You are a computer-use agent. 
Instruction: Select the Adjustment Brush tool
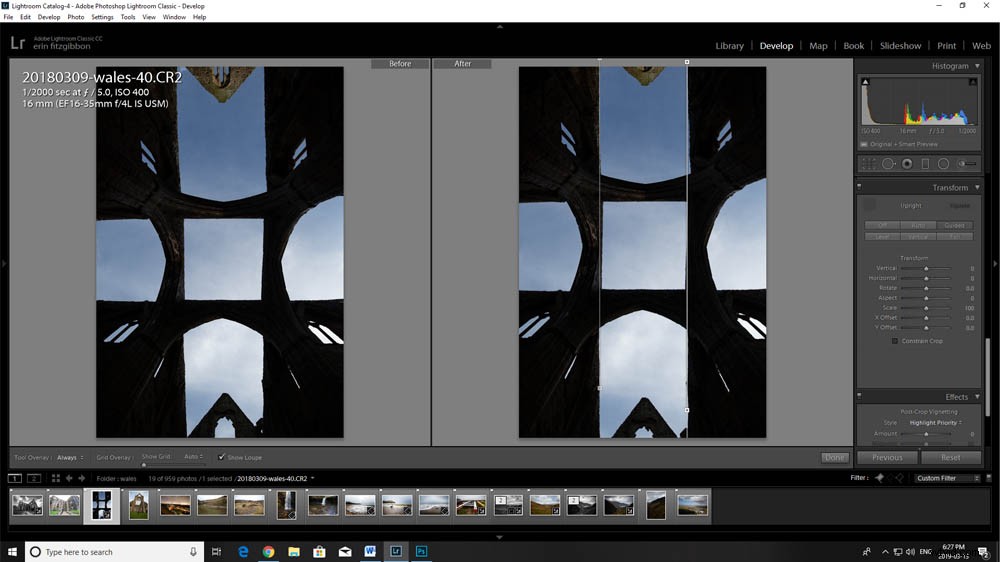tap(967, 164)
